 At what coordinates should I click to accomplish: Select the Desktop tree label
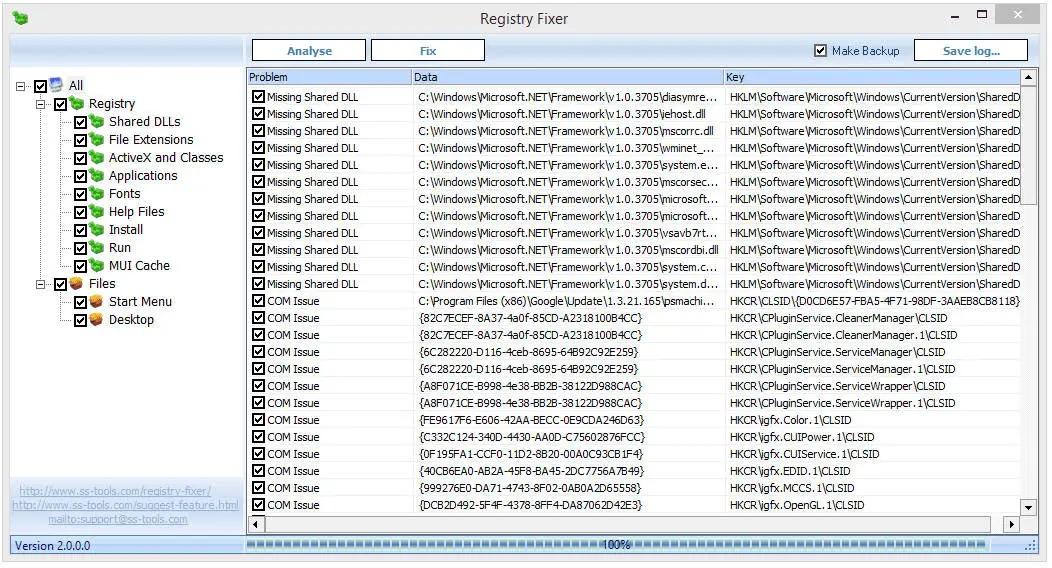tap(131, 320)
